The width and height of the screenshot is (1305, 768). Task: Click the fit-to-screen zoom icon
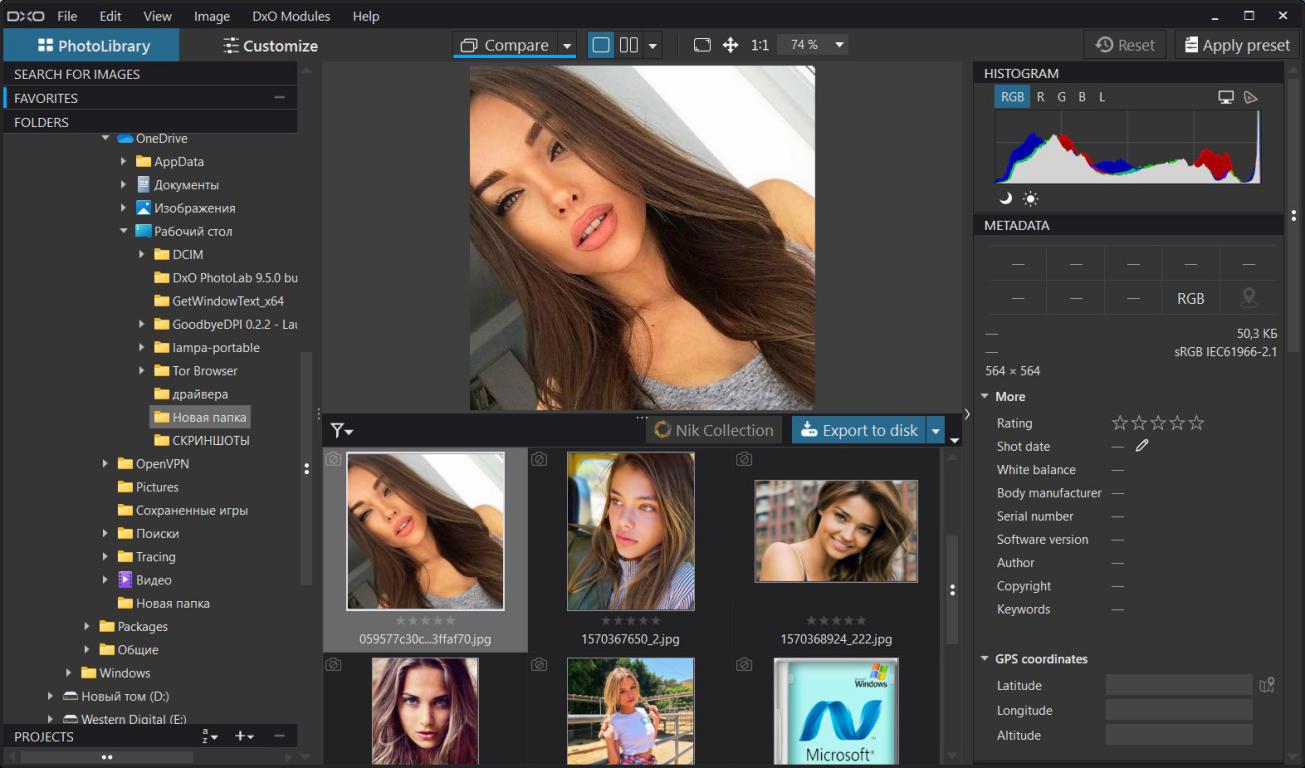(x=702, y=45)
